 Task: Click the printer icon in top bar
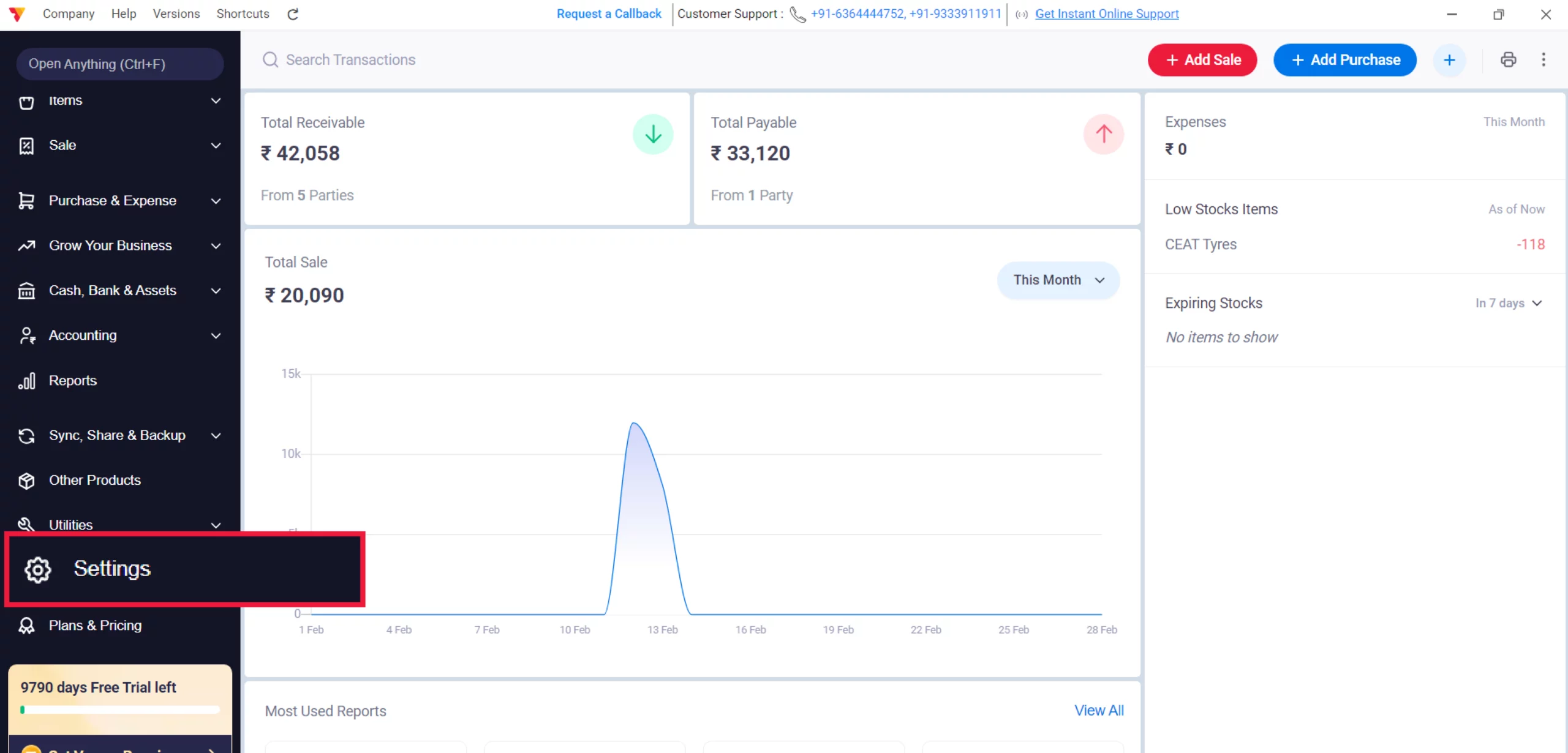(1508, 59)
